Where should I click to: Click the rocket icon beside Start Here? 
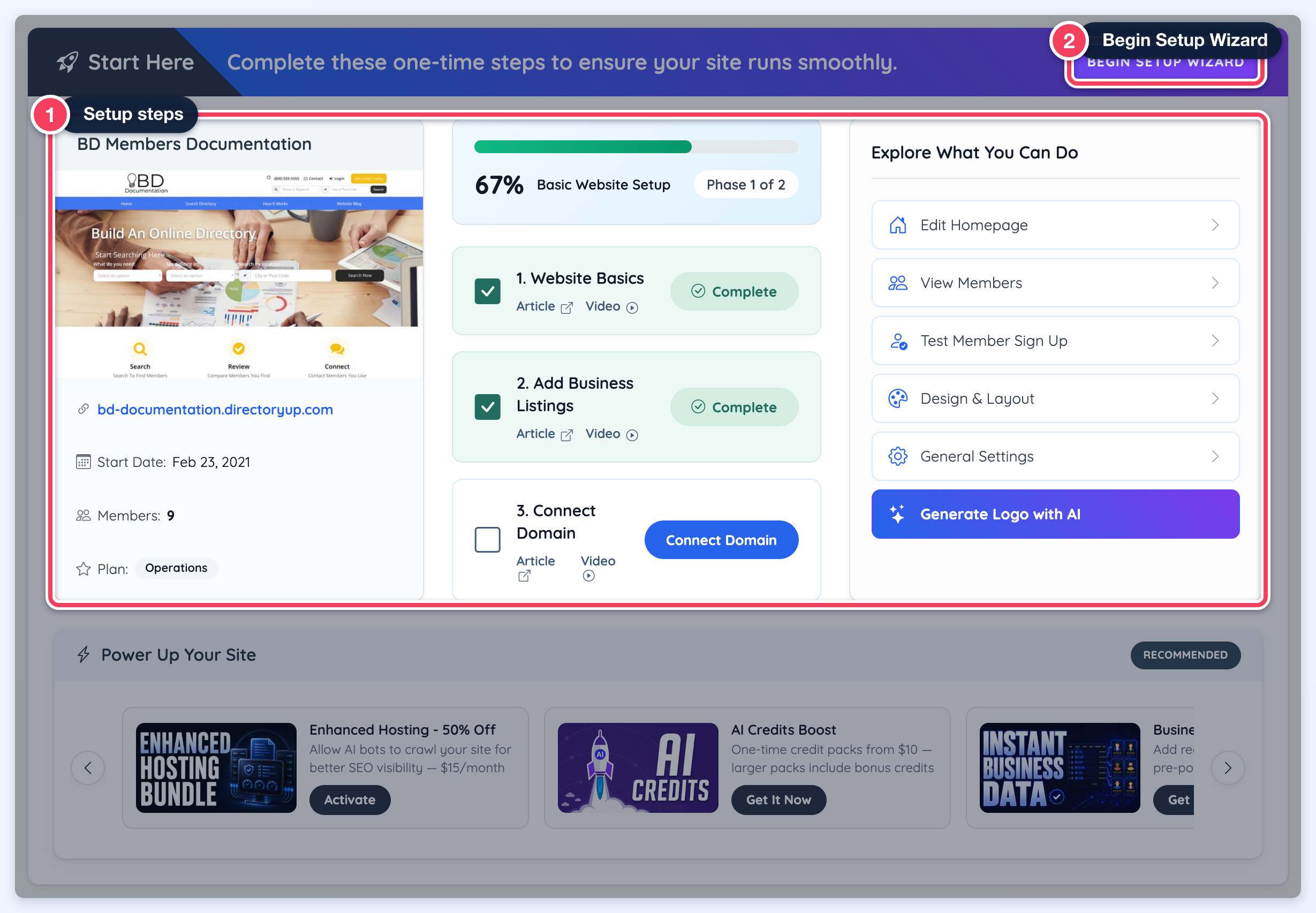point(67,62)
